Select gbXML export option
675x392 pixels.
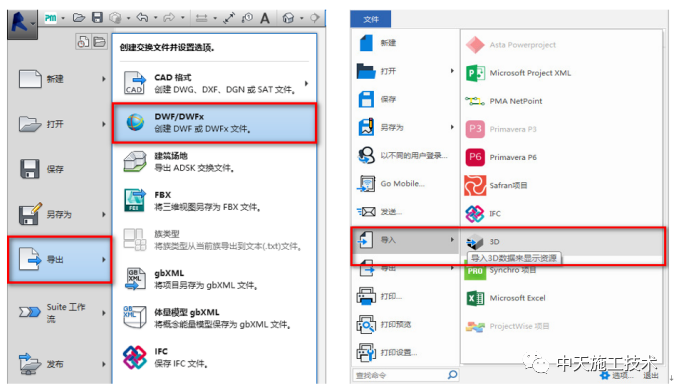click(214, 279)
